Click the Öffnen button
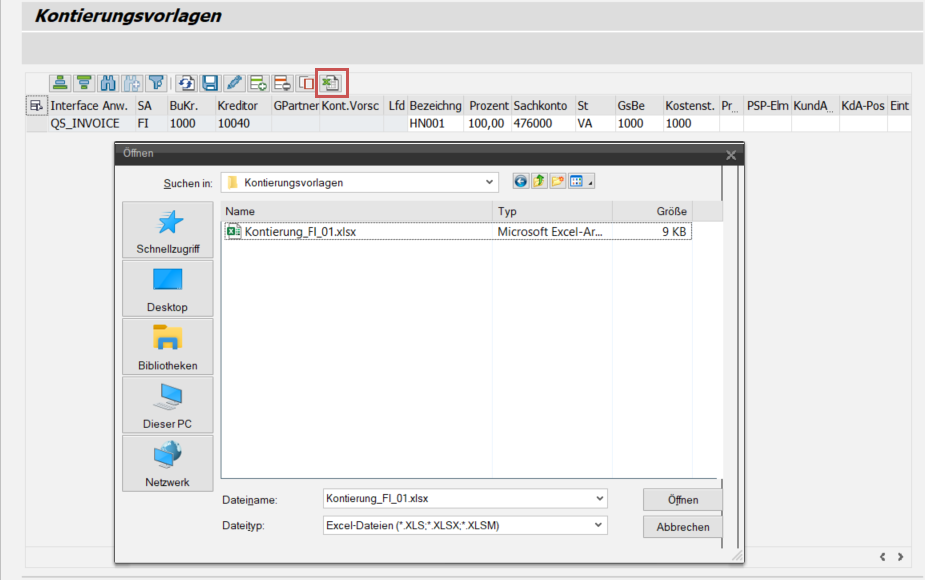Viewport: 925px width, 580px height. 681,499
